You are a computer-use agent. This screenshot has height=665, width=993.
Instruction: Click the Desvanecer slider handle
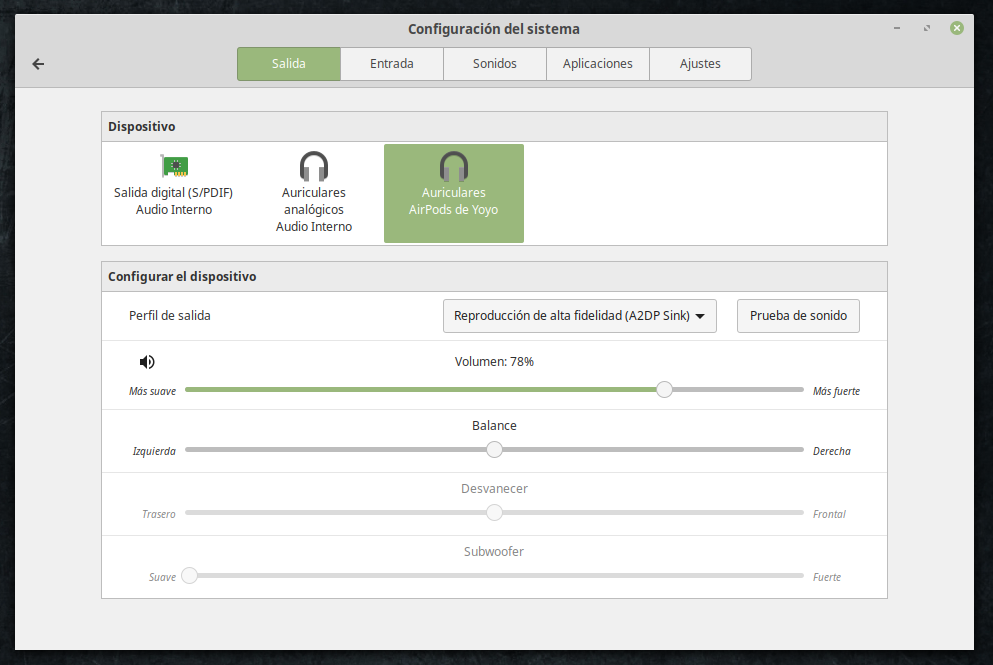pyautogui.click(x=494, y=513)
